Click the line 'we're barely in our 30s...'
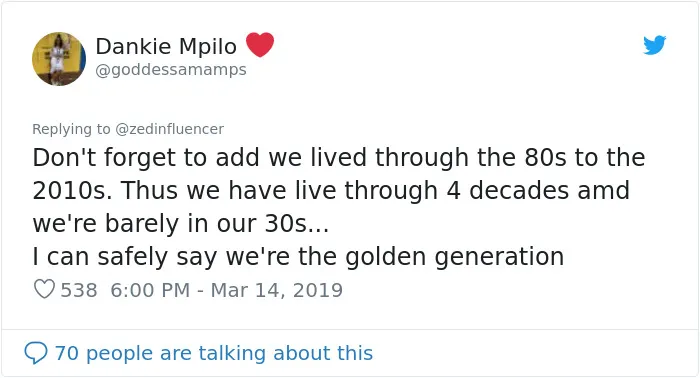The width and height of the screenshot is (700, 378). (181, 223)
